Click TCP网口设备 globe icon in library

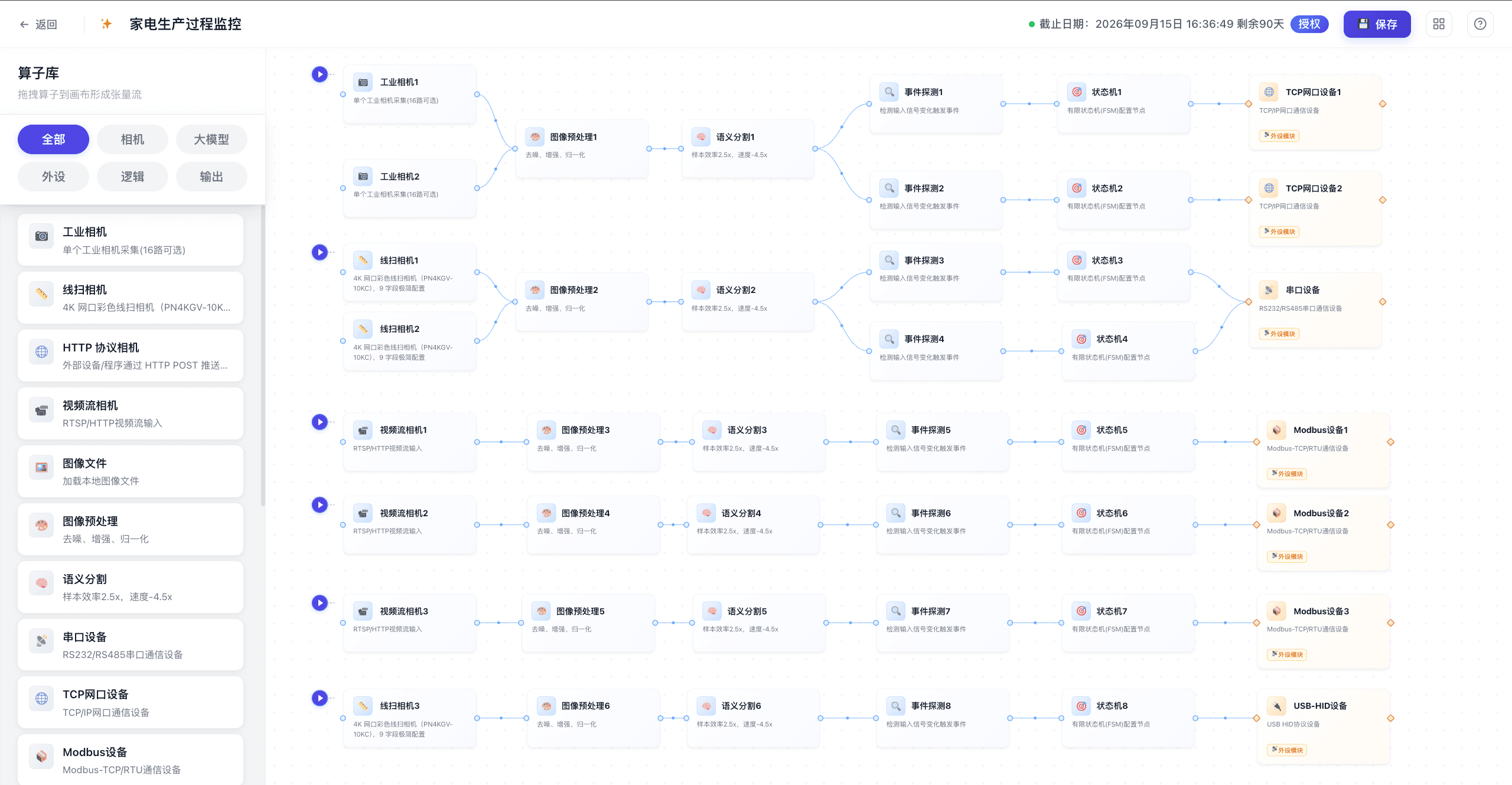click(41, 699)
